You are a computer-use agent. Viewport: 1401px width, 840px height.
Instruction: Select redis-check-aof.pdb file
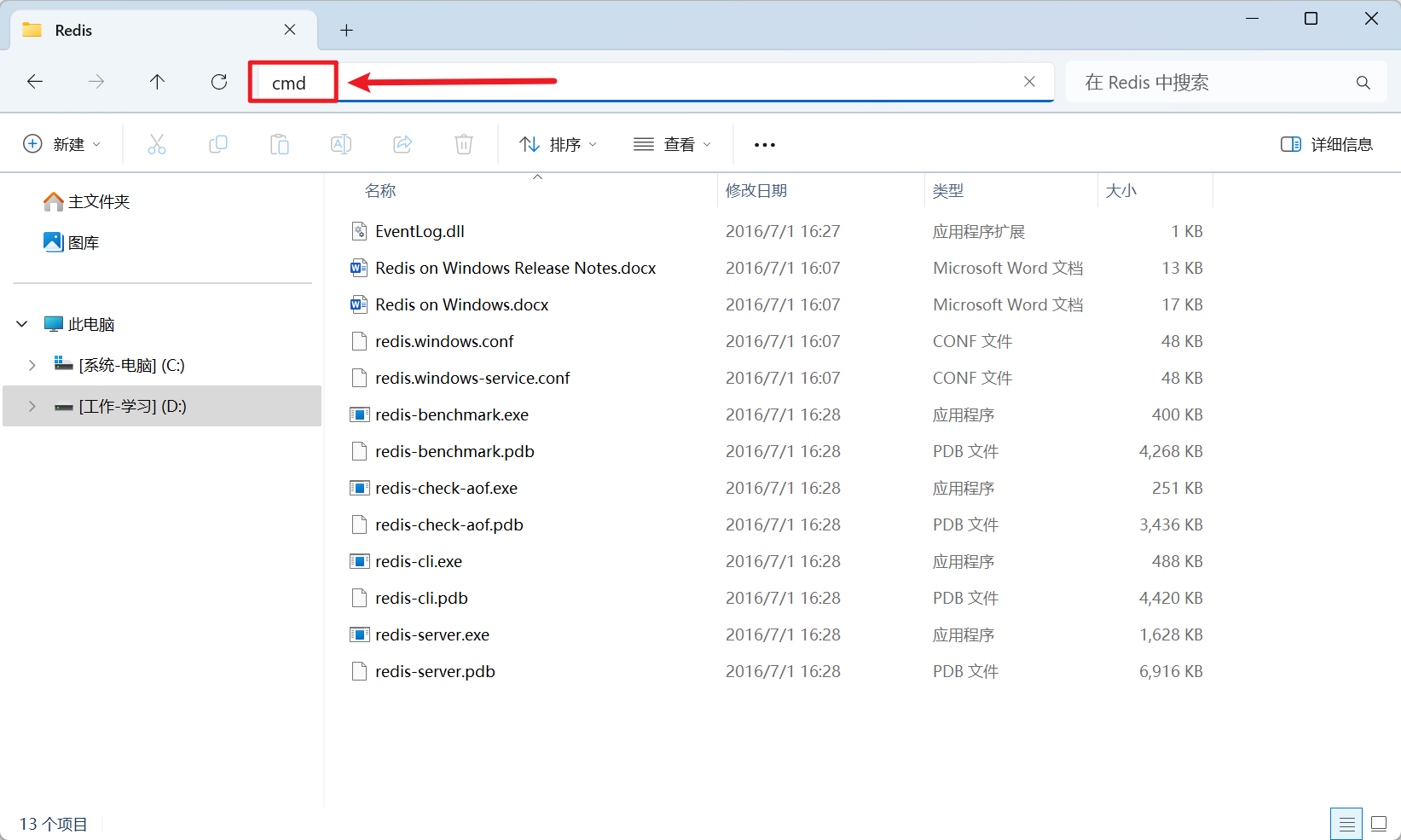point(449,524)
